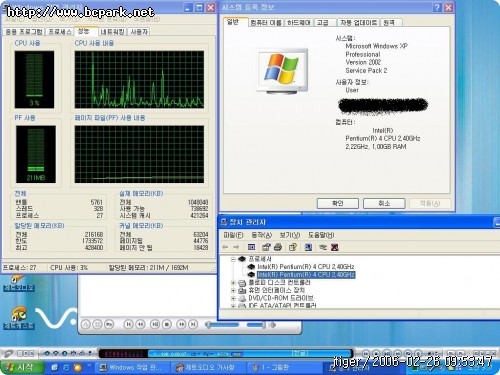
Task: Expand the IDE ATA/ATAPI 컨트롤러 node
Action: 233,305
